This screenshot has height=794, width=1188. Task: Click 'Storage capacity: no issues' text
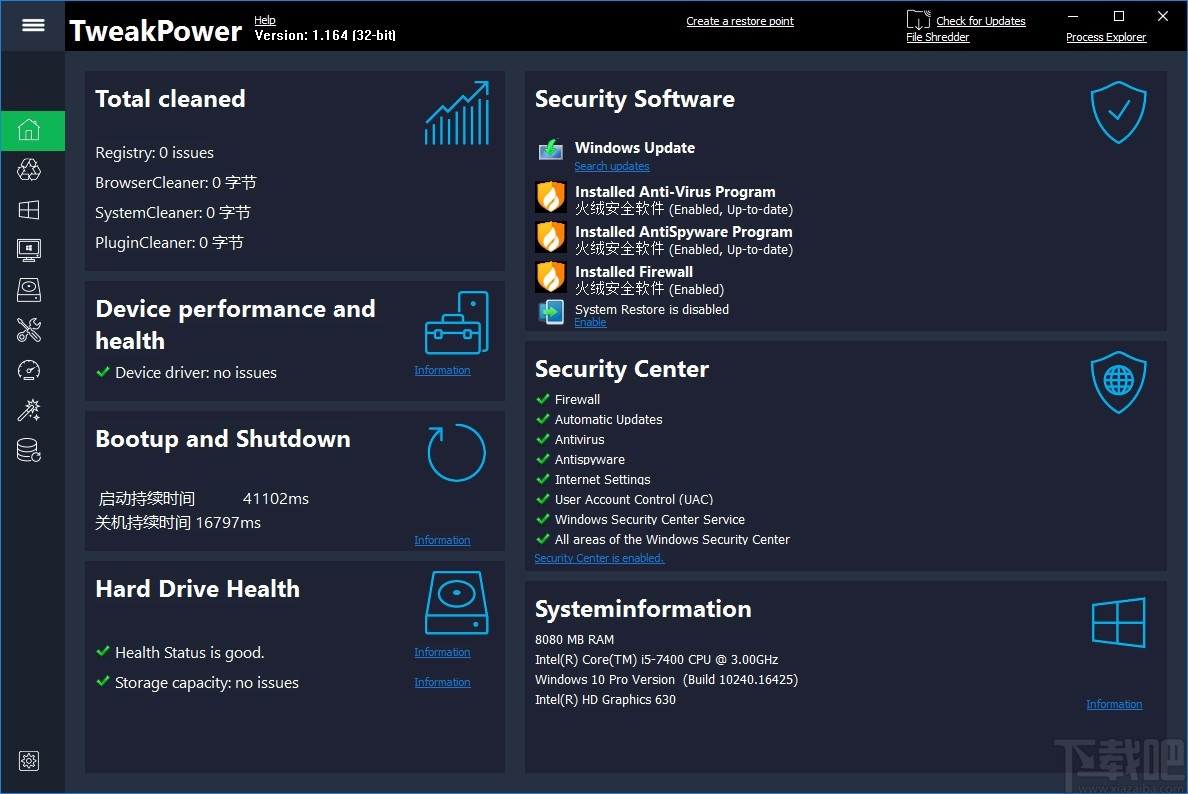207,683
